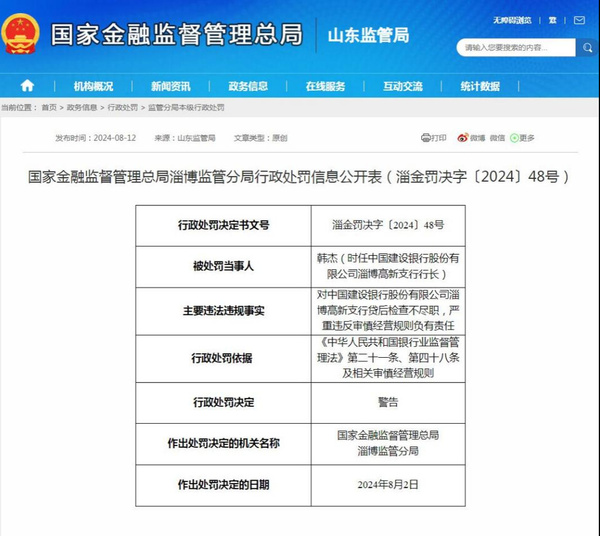Select 文章类型：原创 text
The image size is (600, 536).
261,138
